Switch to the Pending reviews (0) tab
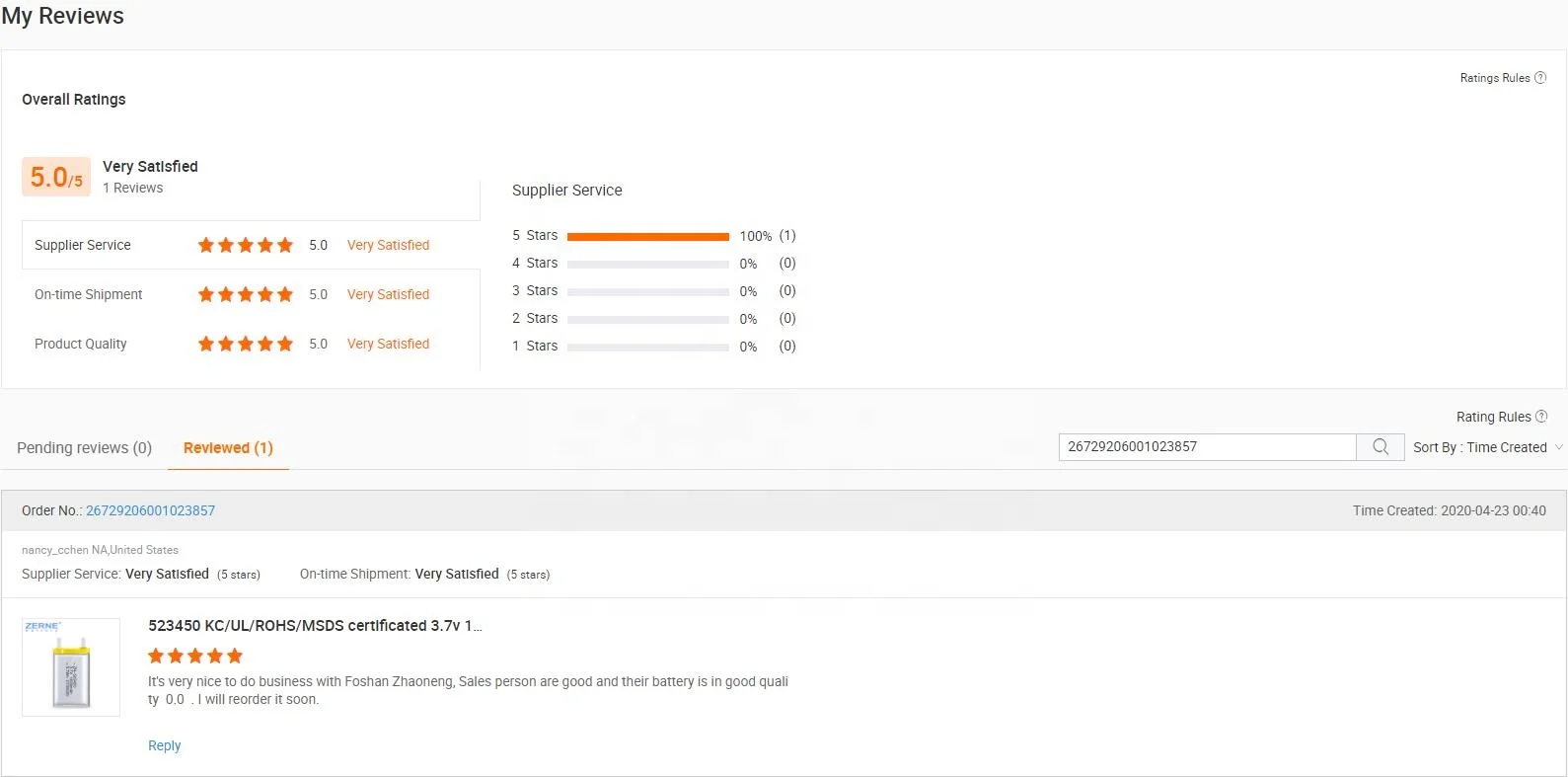1568x777 pixels. [x=85, y=448]
